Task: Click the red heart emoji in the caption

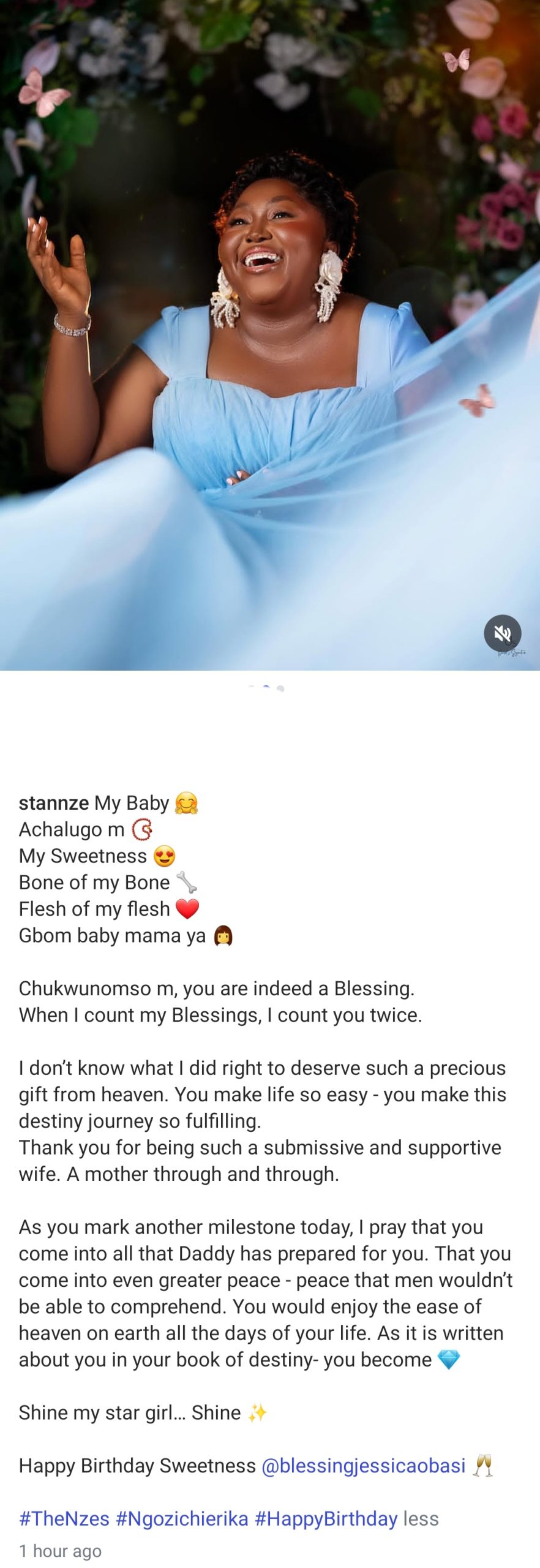Action: [x=187, y=909]
